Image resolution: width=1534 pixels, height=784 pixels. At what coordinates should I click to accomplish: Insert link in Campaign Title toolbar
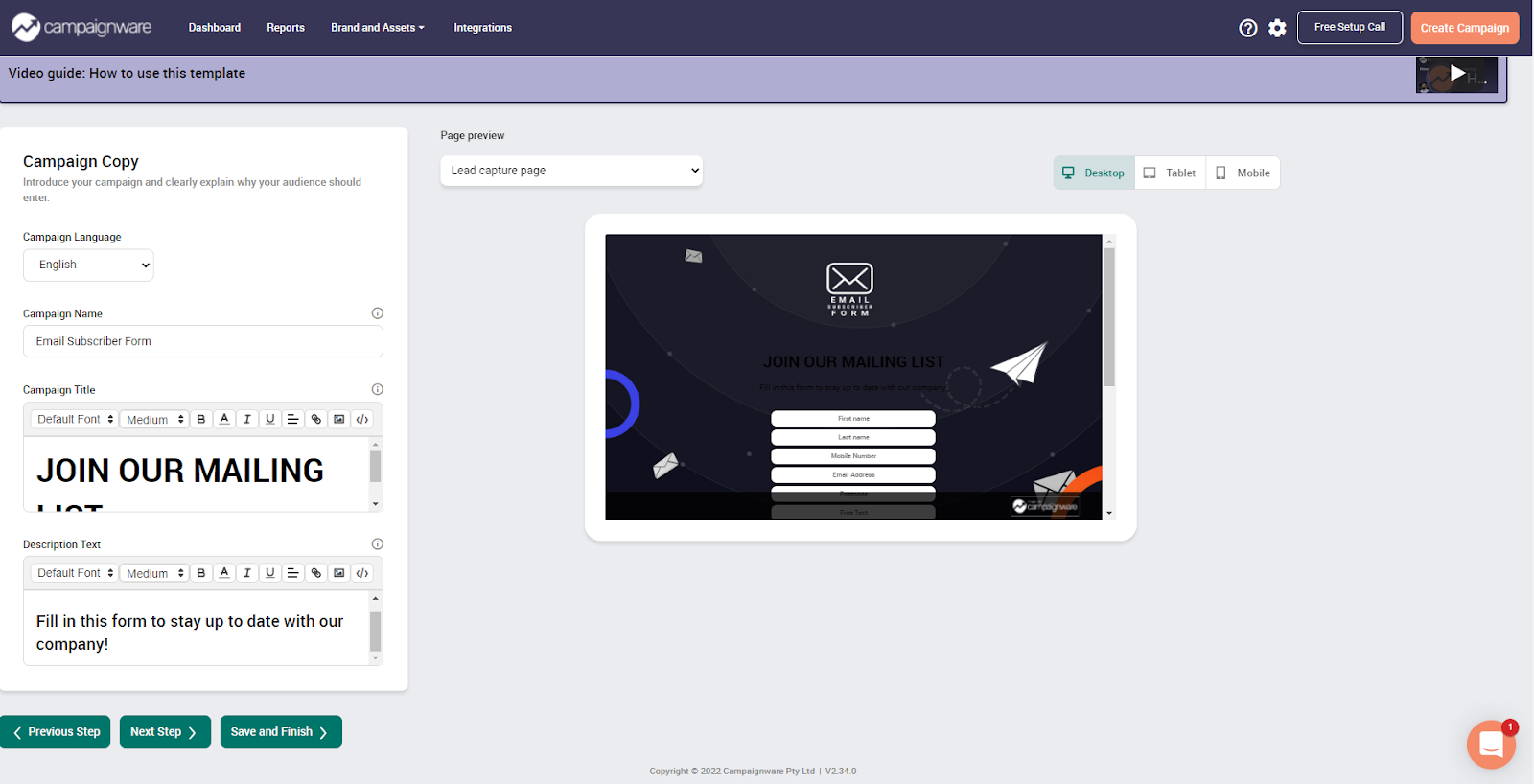pos(316,419)
